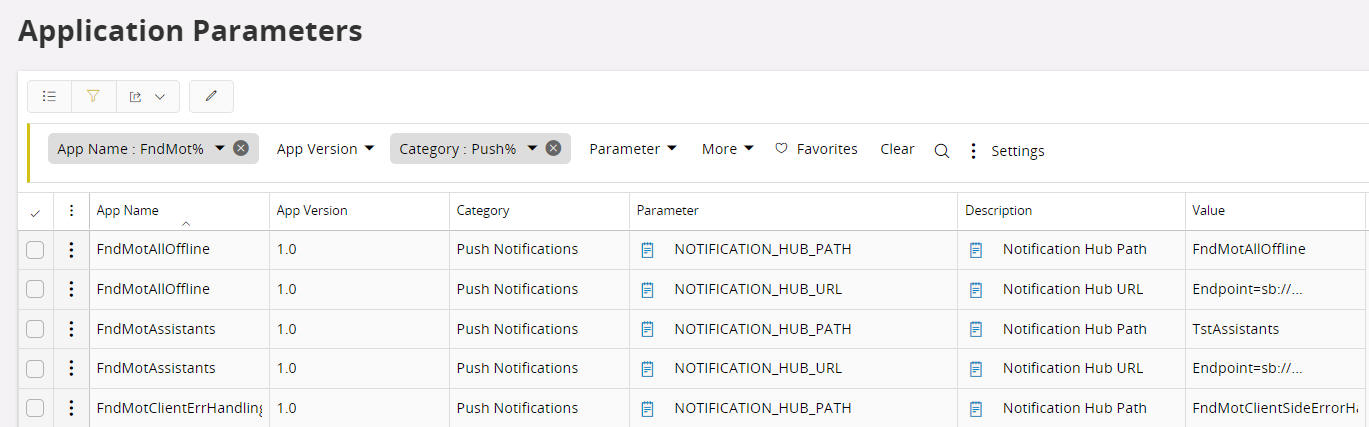The width and height of the screenshot is (1369, 427).
Task: Open the Parameter filter dropdown
Action: (x=632, y=148)
